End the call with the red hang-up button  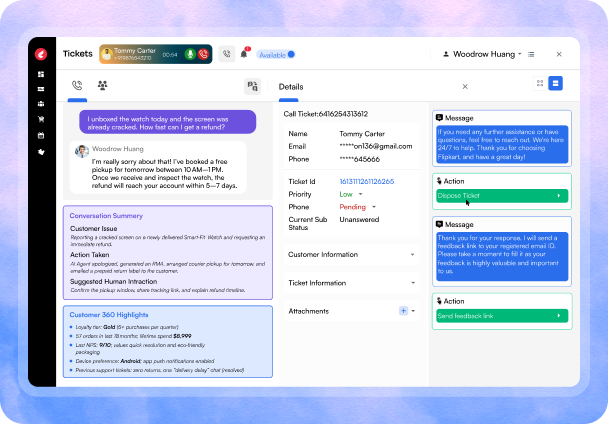pos(204,54)
